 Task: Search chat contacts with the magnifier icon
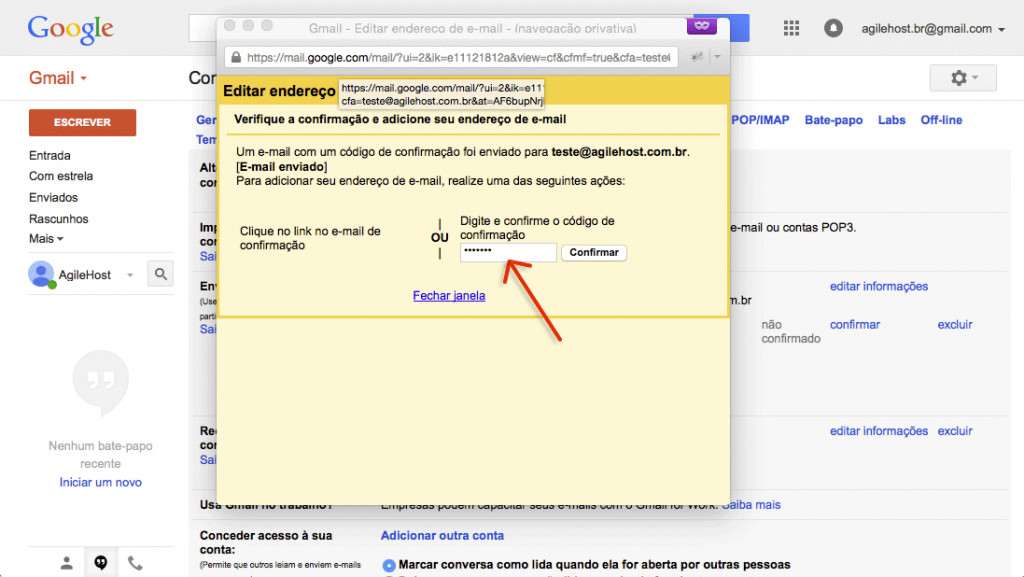[161, 274]
